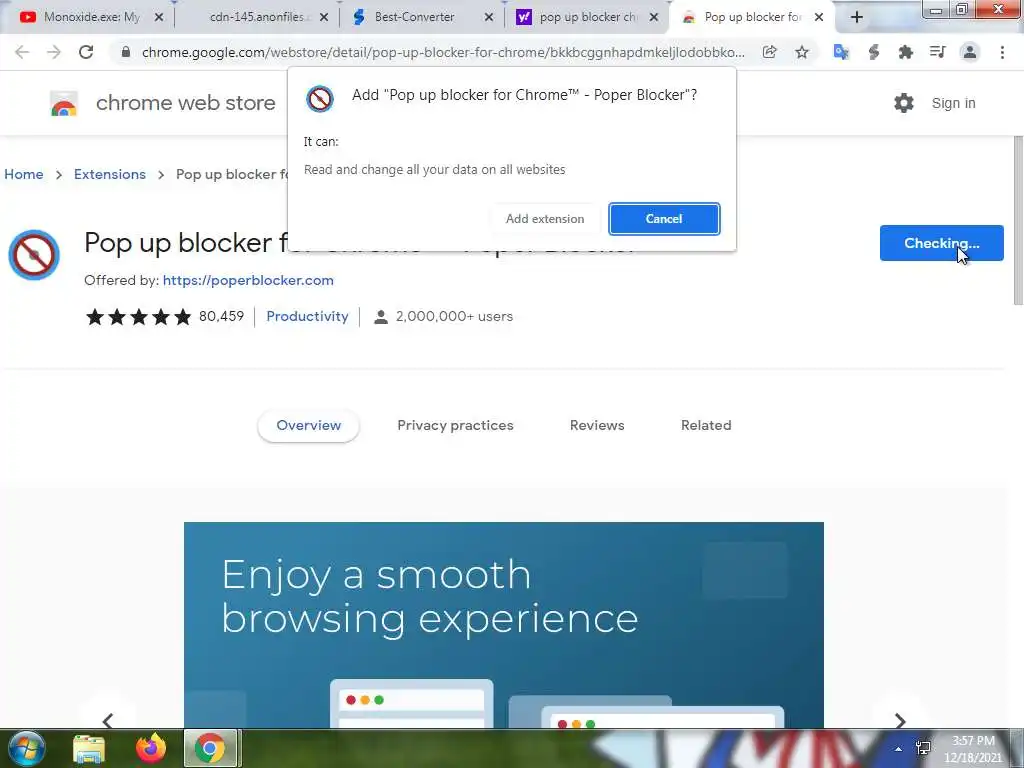The image size is (1024, 768).
Task: Click the Enjoy a smooth browsing screenshot
Action: click(504, 625)
